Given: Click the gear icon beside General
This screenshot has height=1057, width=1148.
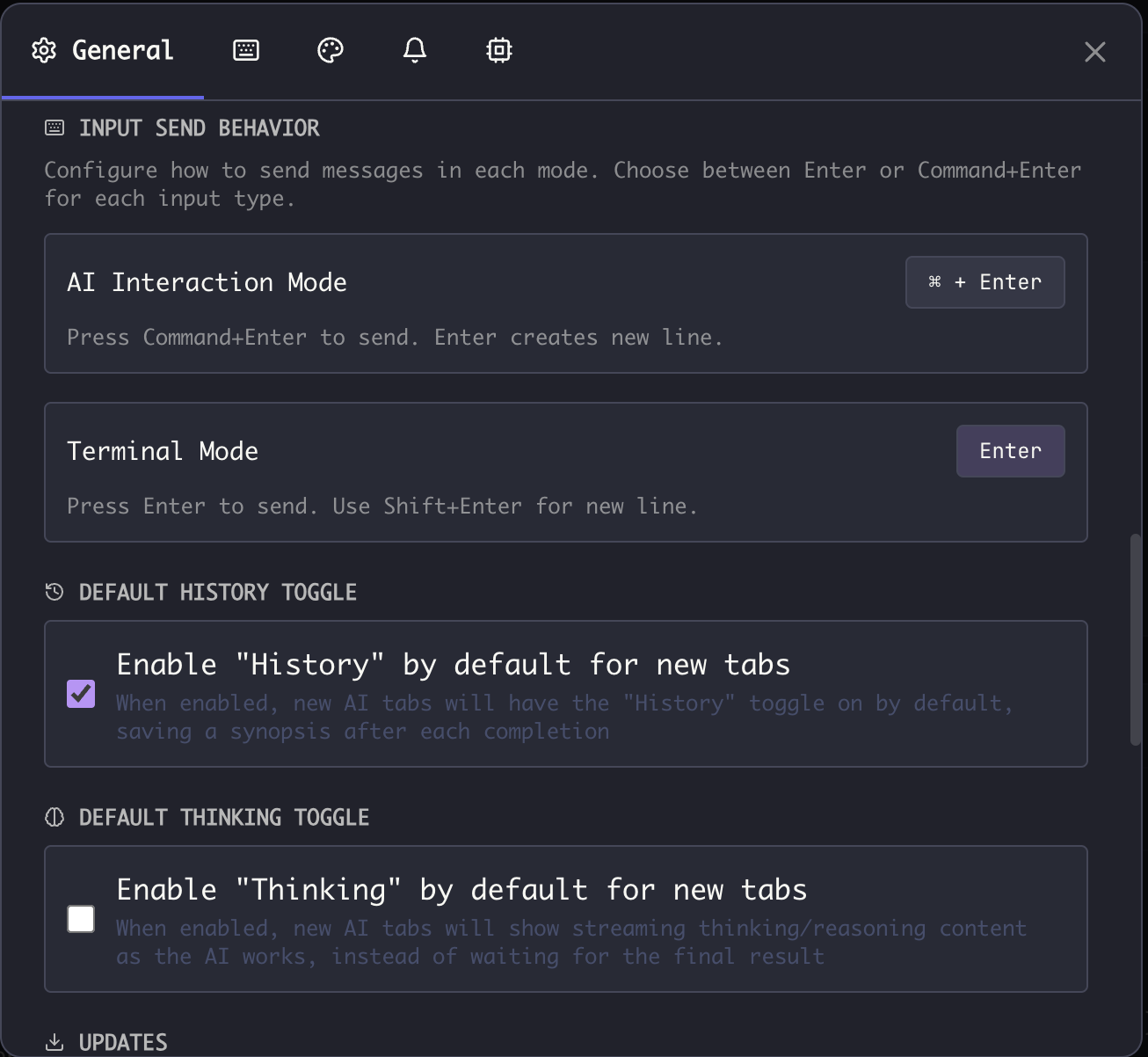Looking at the screenshot, I should coord(42,50).
